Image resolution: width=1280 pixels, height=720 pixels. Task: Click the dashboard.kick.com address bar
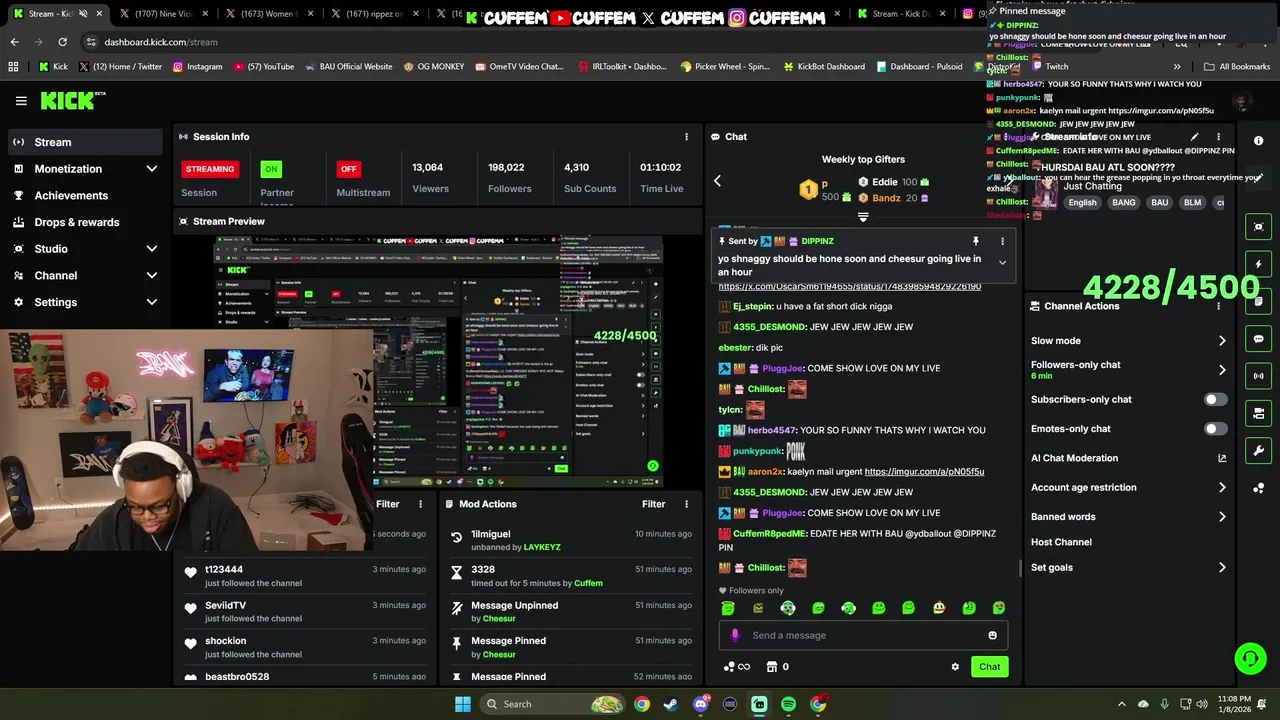(161, 42)
